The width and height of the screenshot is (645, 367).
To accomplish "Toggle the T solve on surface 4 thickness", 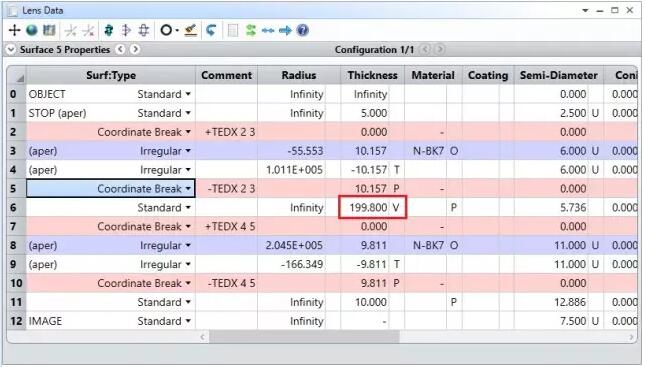I will pyautogui.click(x=397, y=170).
